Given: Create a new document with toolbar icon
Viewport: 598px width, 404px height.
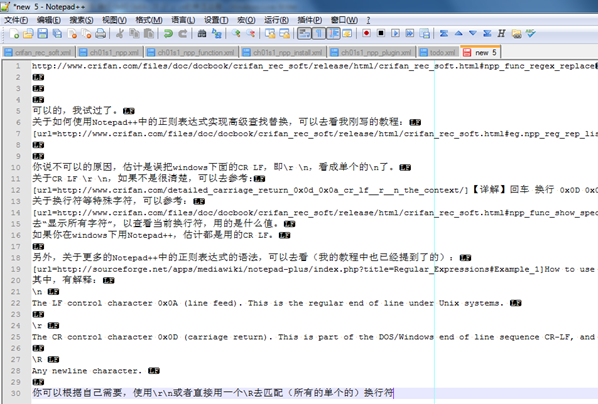Looking at the screenshot, I should click(x=14, y=34).
